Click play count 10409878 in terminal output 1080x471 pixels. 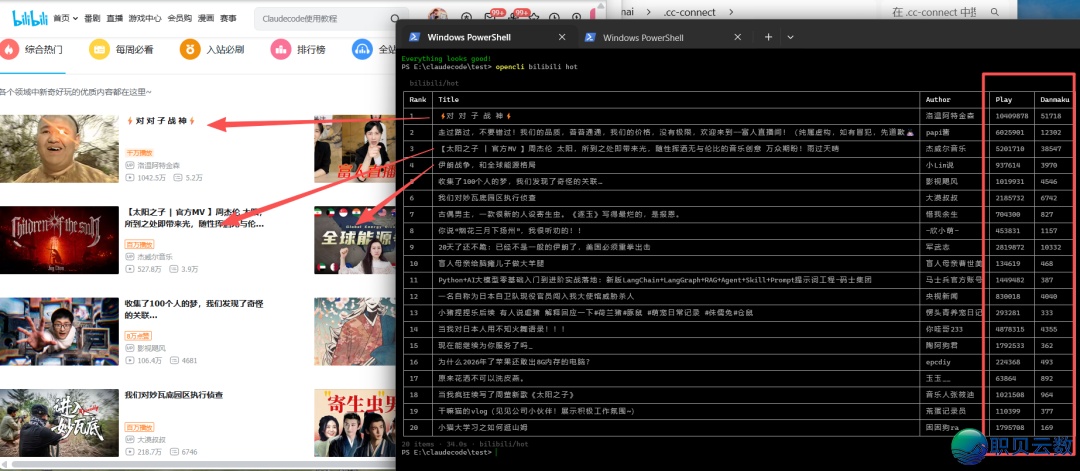click(x=1012, y=116)
